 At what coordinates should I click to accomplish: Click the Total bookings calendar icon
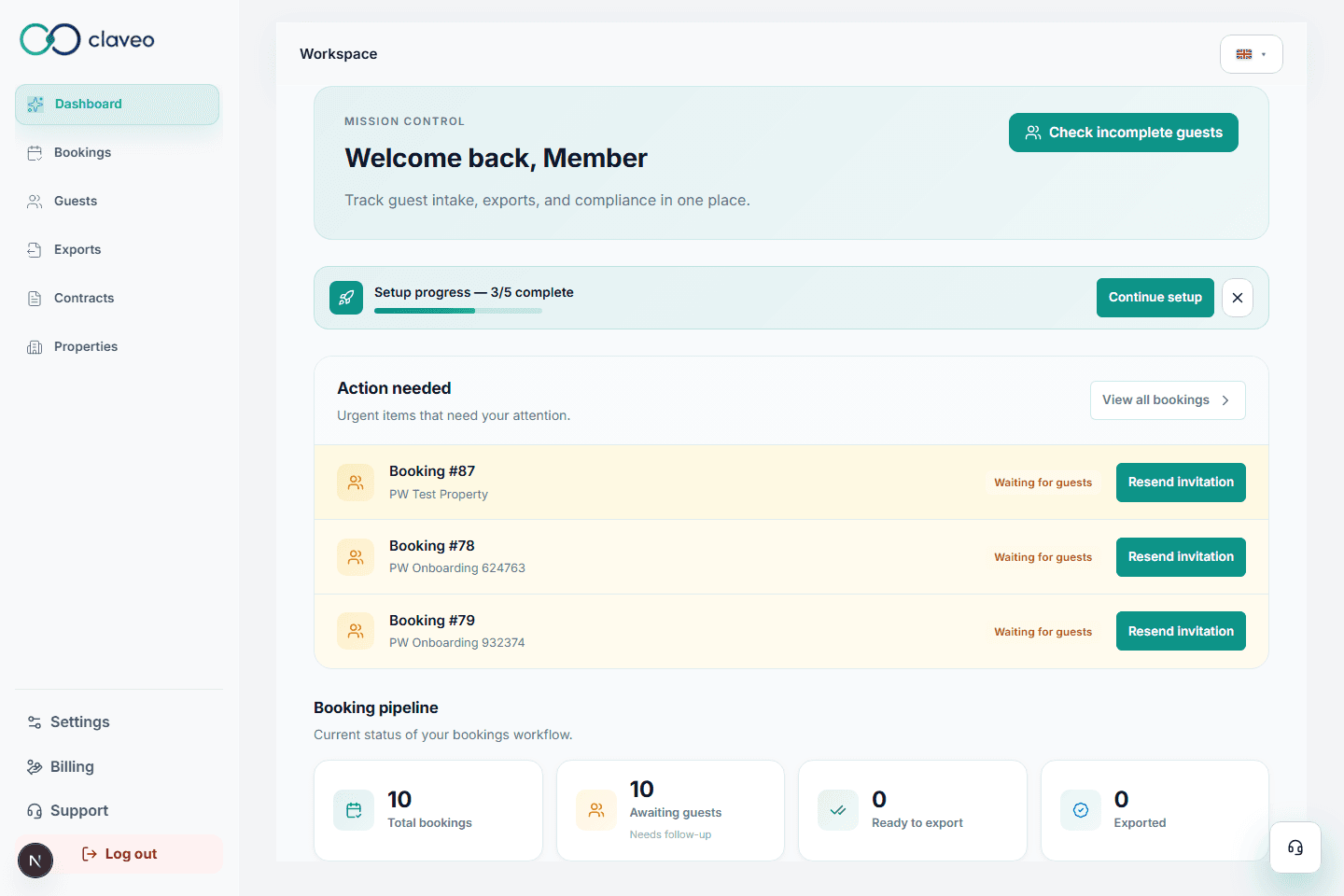(354, 810)
